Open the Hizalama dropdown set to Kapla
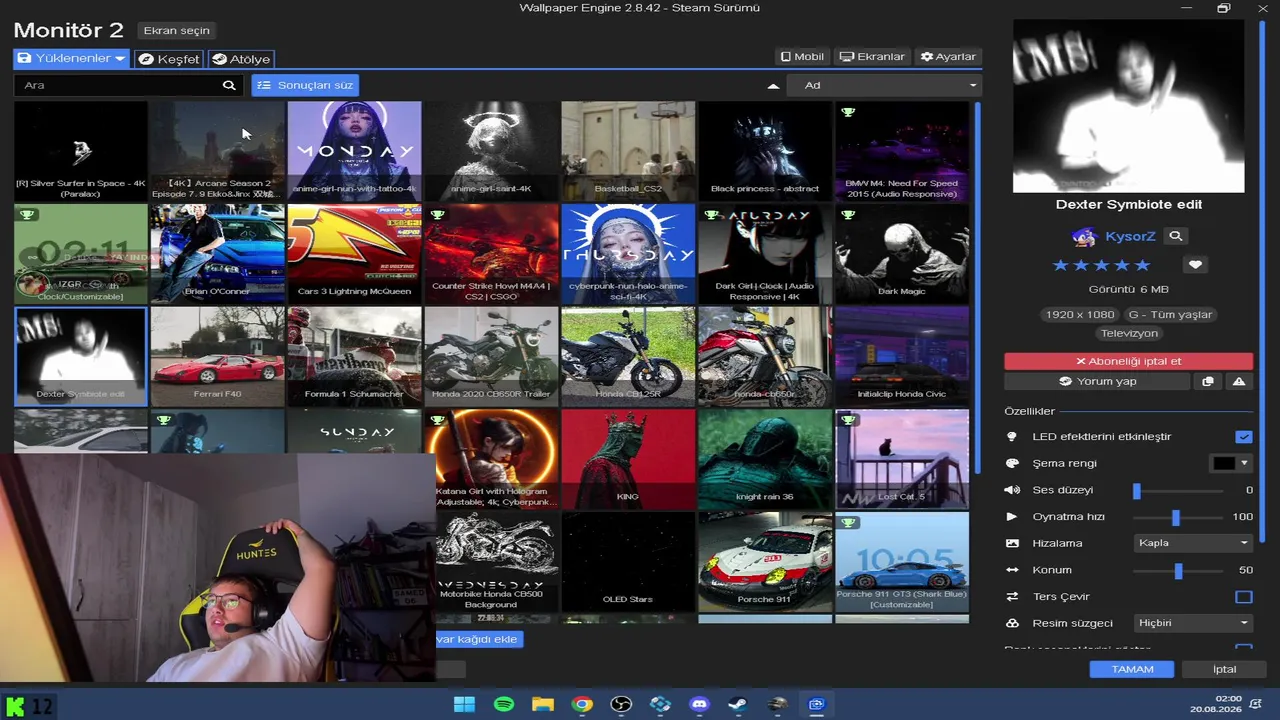1280x720 pixels. point(1193,543)
